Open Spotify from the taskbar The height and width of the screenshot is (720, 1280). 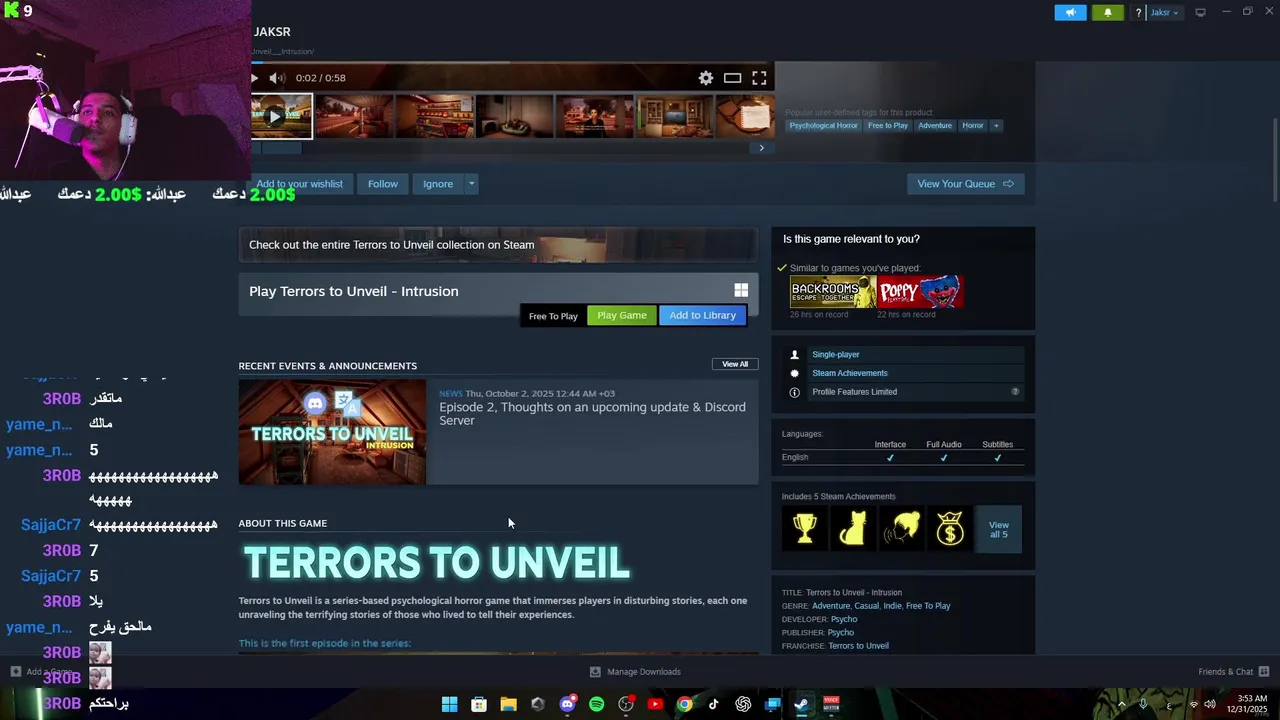coord(597,704)
